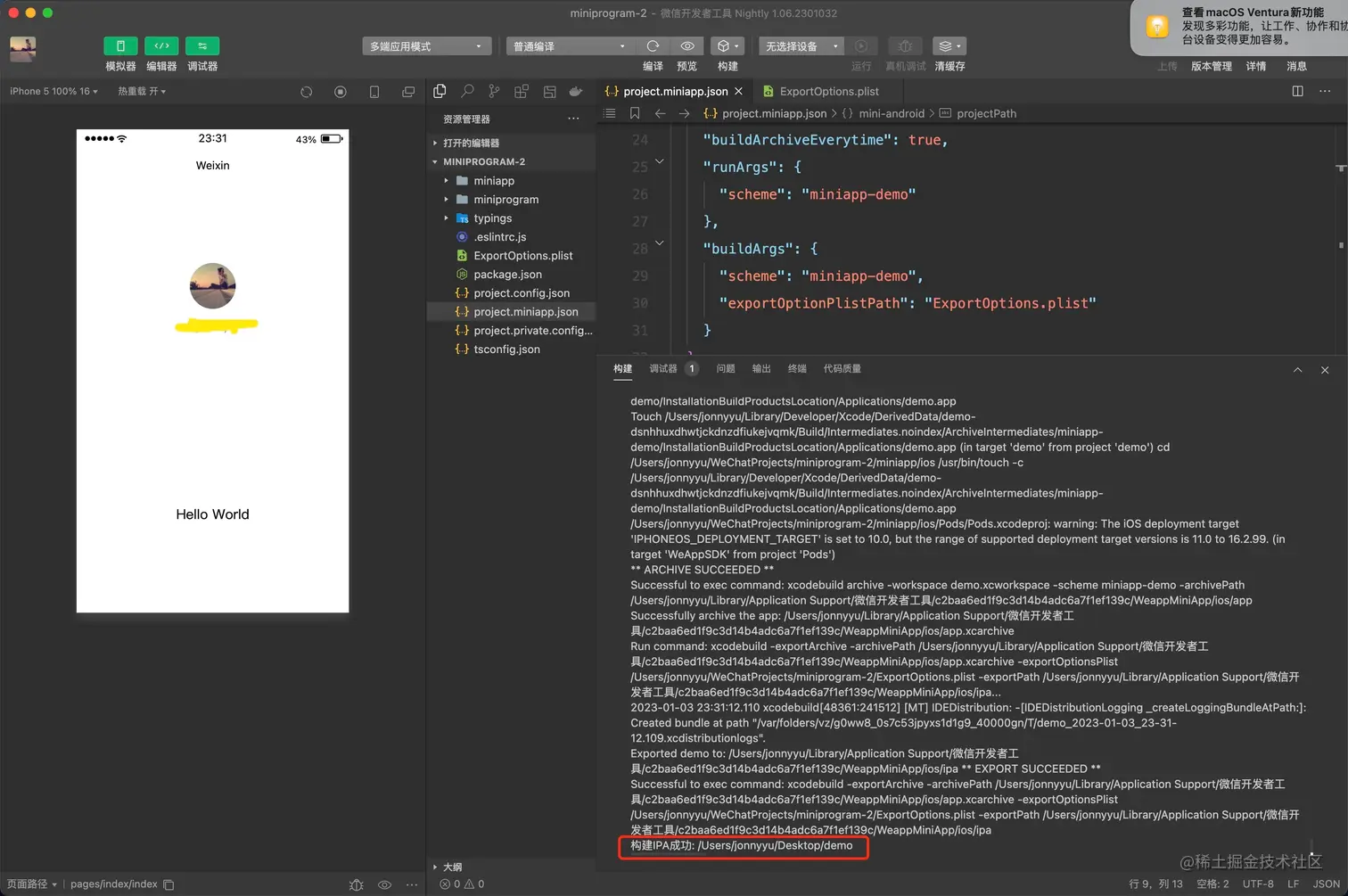Open 资源管理器 more actions ellipsis
The width and height of the screenshot is (1348, 896).
point(573,119)
